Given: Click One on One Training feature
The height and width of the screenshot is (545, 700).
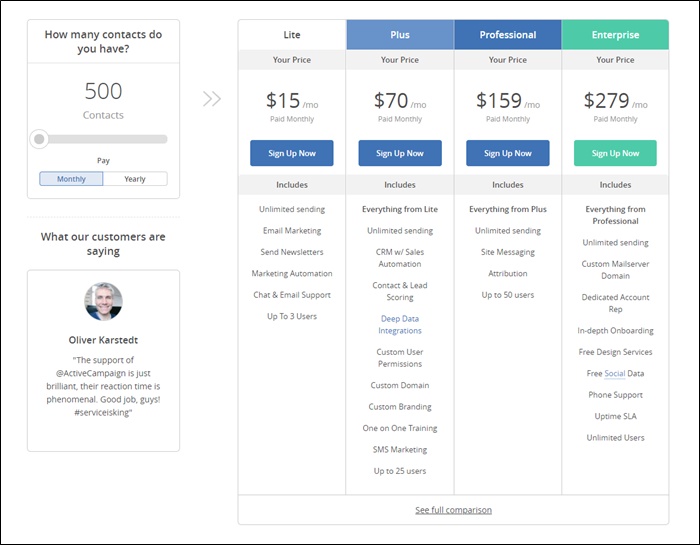Looking at the screenshot, I should 400,428.
